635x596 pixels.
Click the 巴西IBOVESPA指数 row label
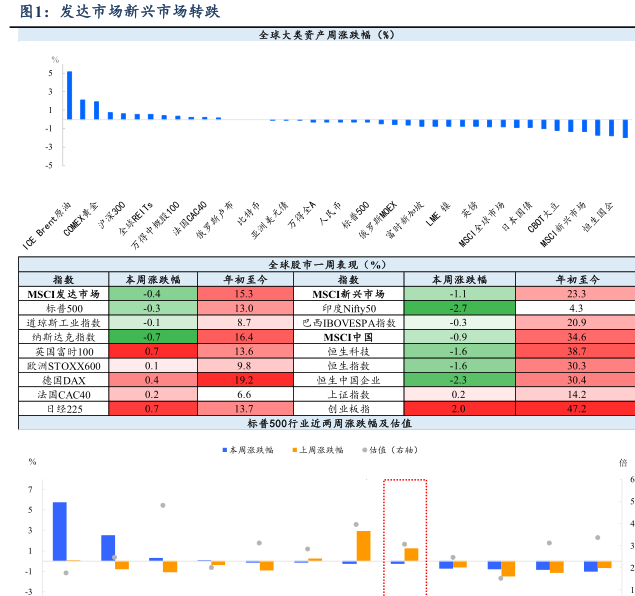point(348,324)
